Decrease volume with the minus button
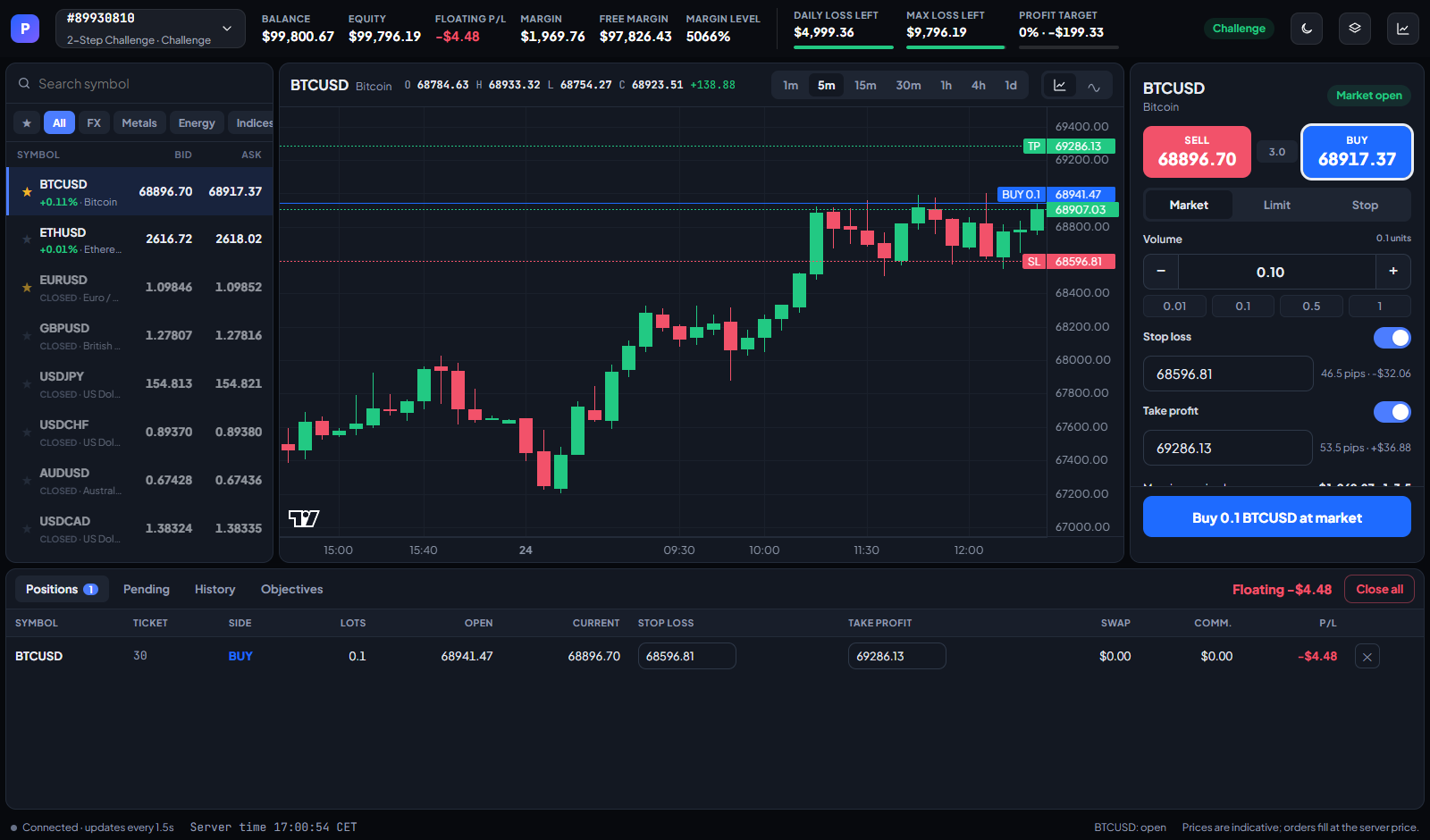The image size is (1430, 840). [x=1161, y=272]
